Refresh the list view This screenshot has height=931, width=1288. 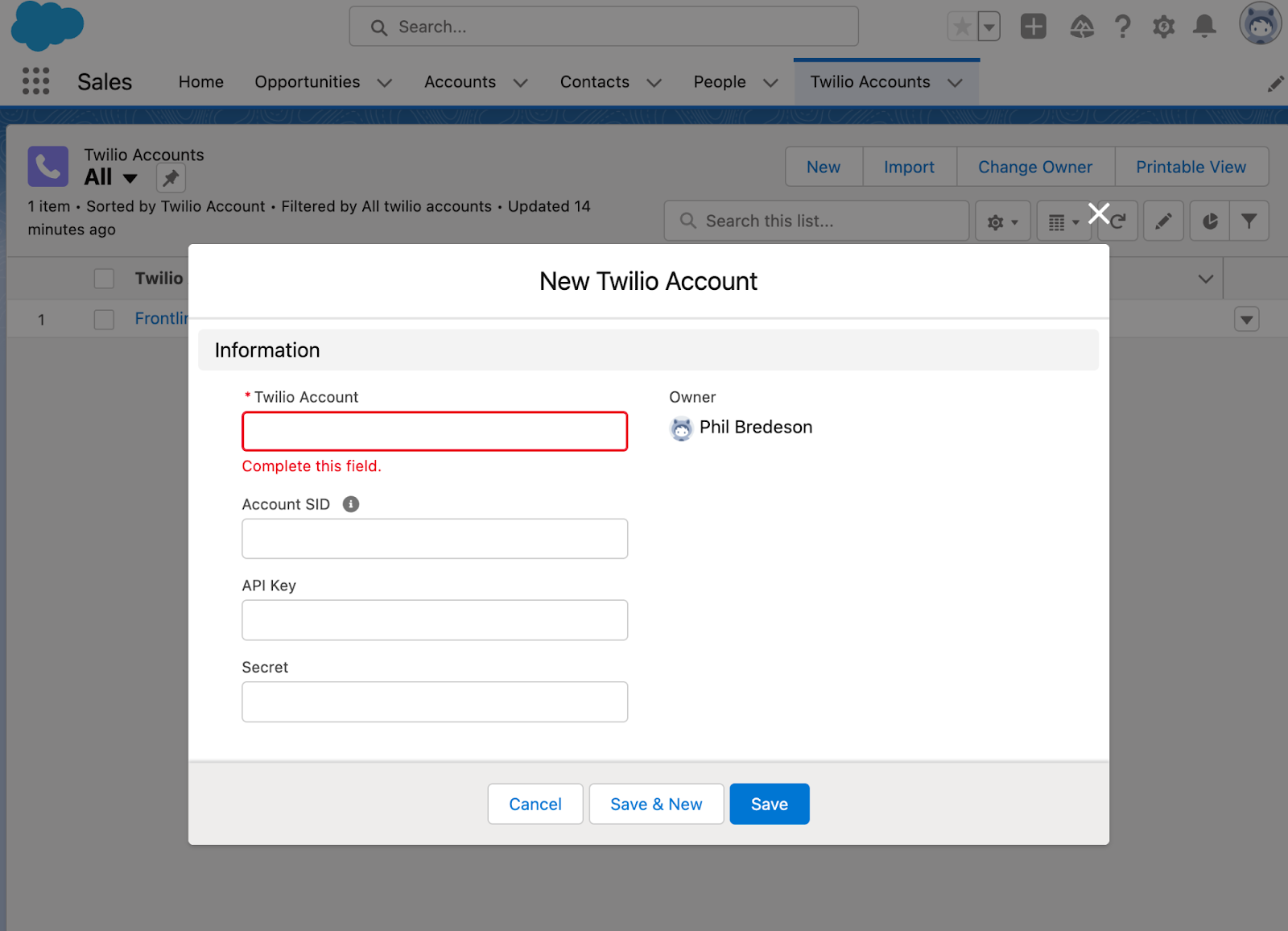click(x=1119, y=221)
